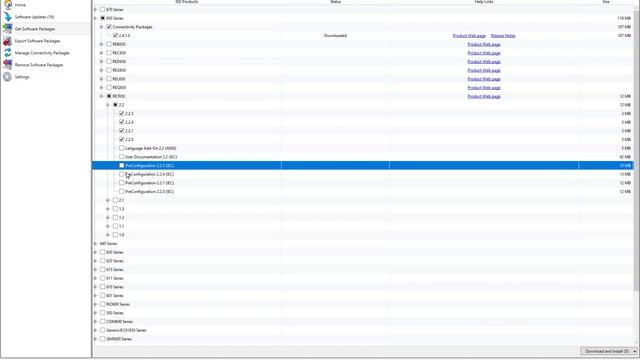This screenshot has height=360, width=640.
Task: Check the 620 Series checkbox
Action: pos(102,261)
